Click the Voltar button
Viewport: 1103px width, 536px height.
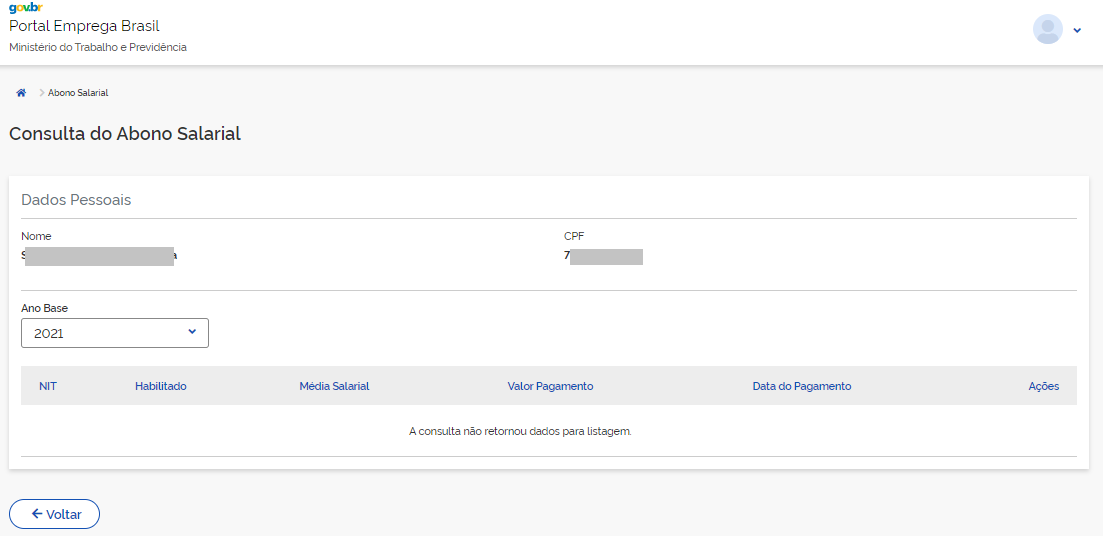pyautogui.click(x=54, y=513)
